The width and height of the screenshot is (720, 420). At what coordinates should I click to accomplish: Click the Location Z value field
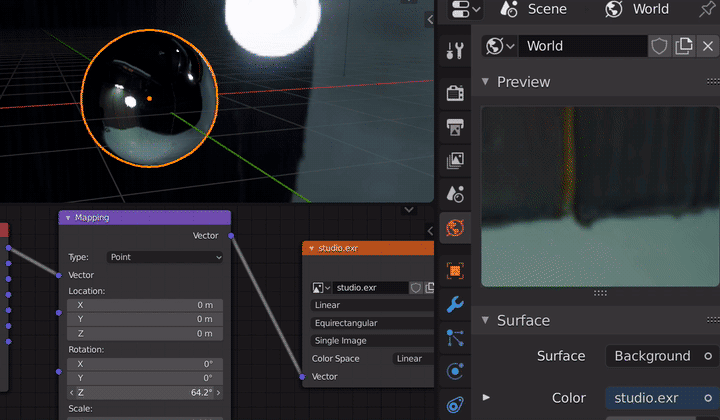[x=145, y=334]
